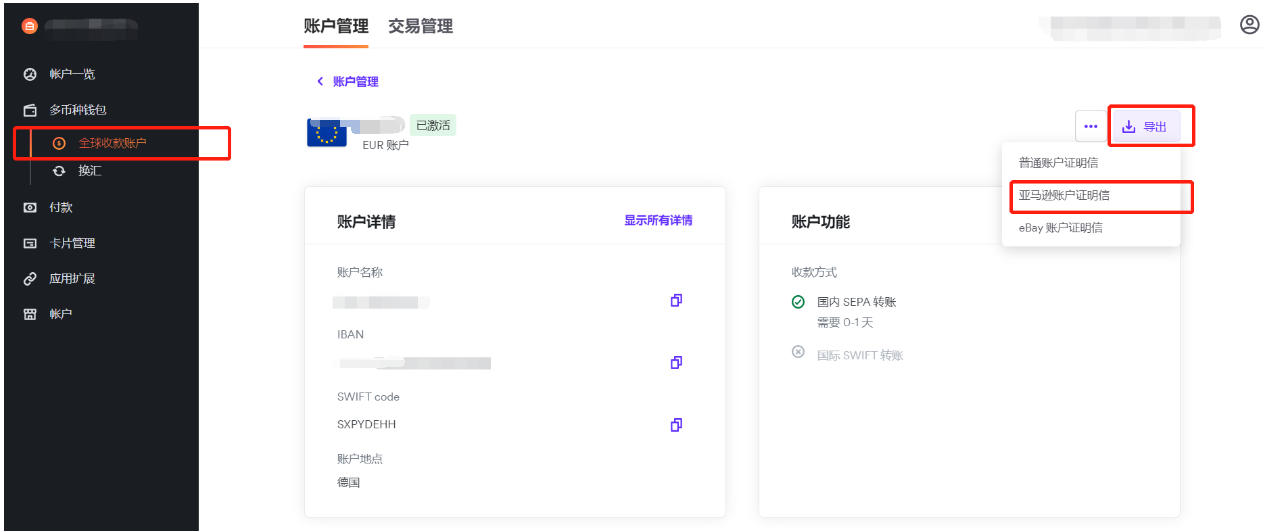Click the 显示所有详情 link
Viewport: 1264px width, 531px height.
tap(658, 221)
